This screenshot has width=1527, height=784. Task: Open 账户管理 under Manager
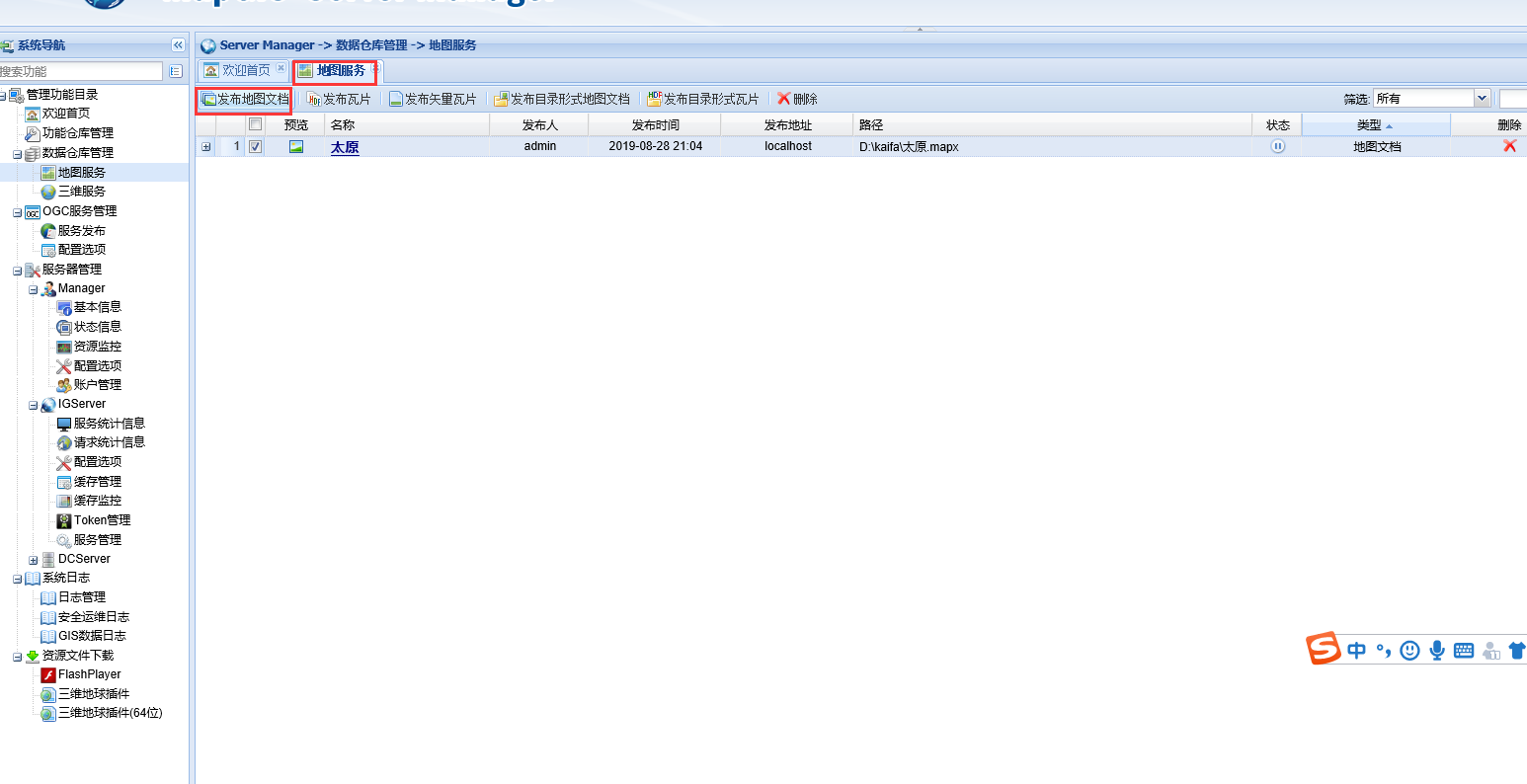(x=97, y=385)
